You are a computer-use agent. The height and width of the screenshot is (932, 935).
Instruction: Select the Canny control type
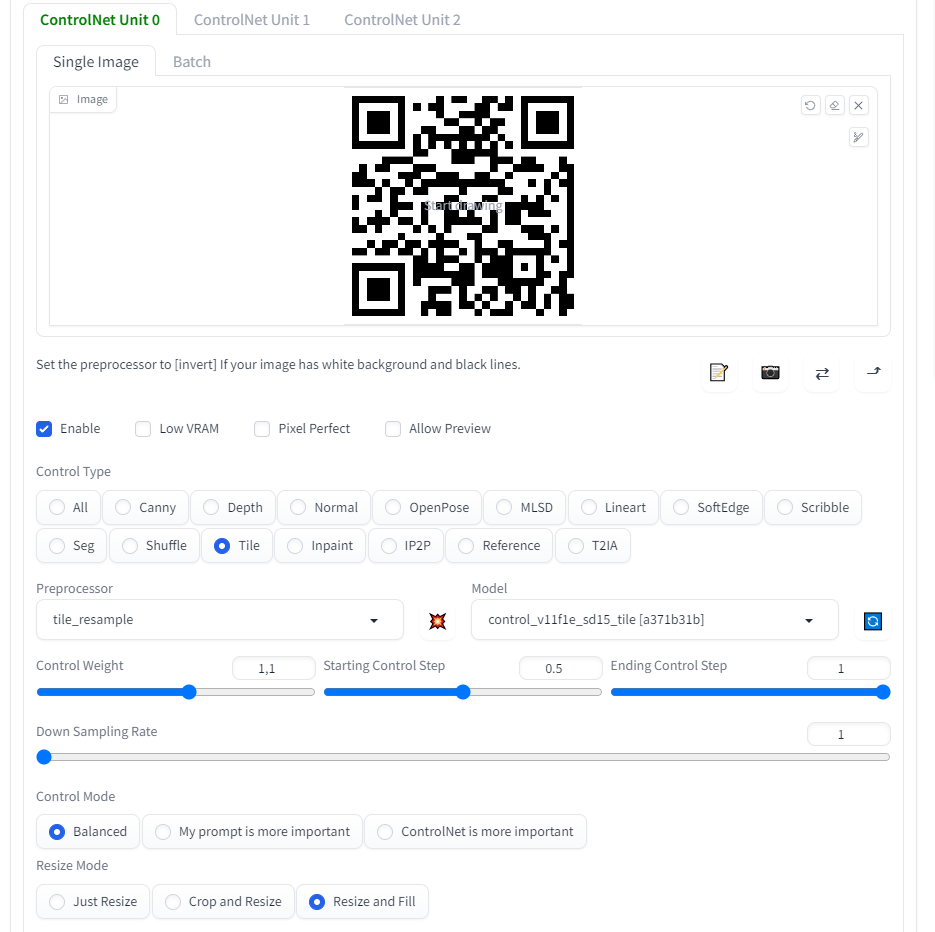point(146,508)
